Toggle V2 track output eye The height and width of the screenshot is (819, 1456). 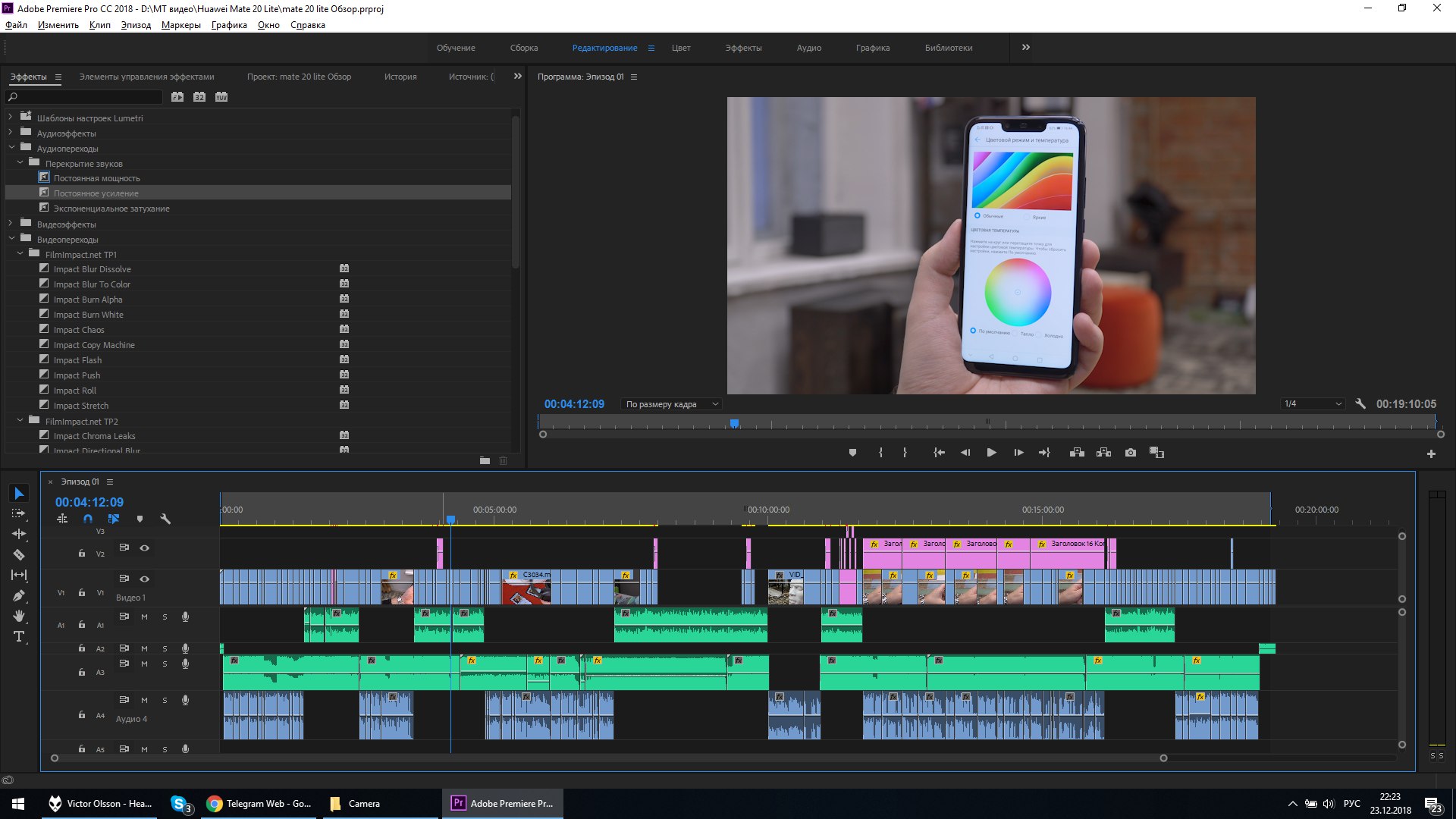[144, 548]
